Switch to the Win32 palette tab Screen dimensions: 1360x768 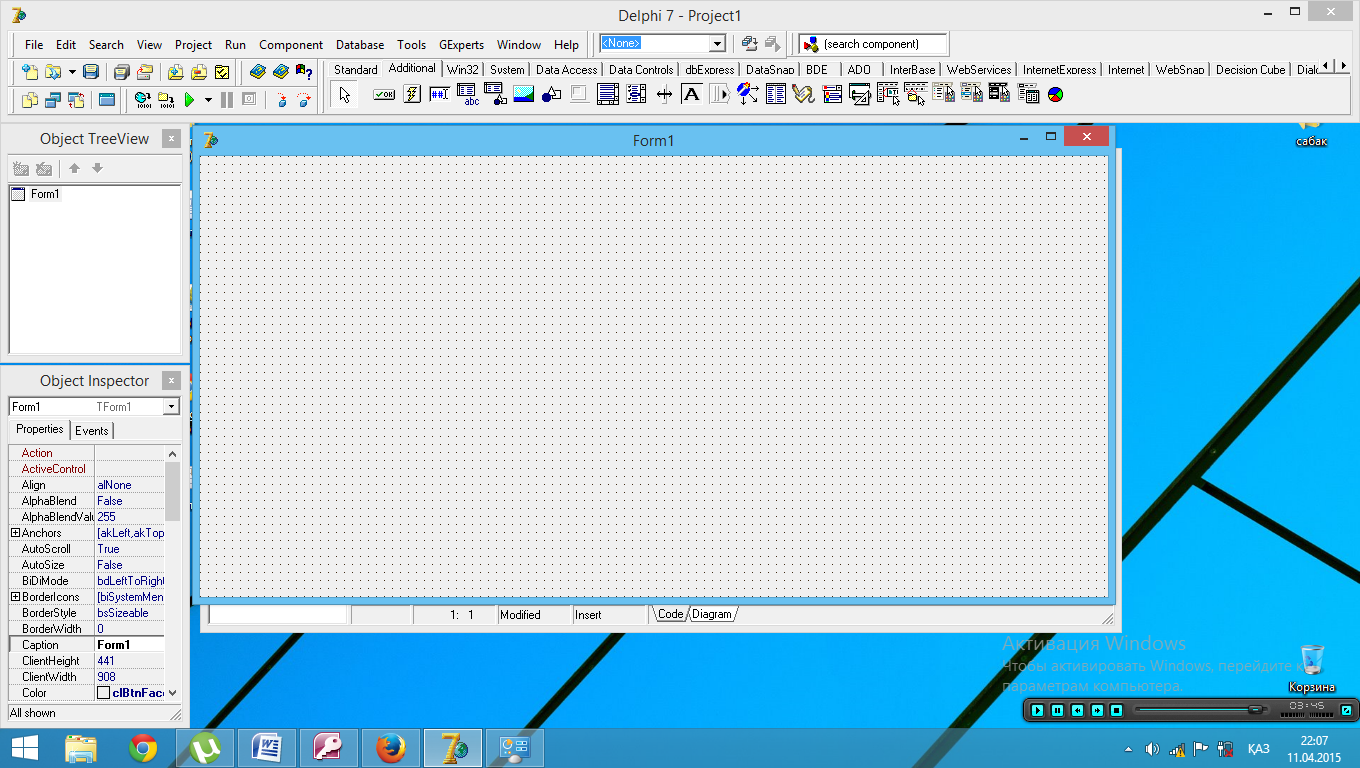coord(463,70)
